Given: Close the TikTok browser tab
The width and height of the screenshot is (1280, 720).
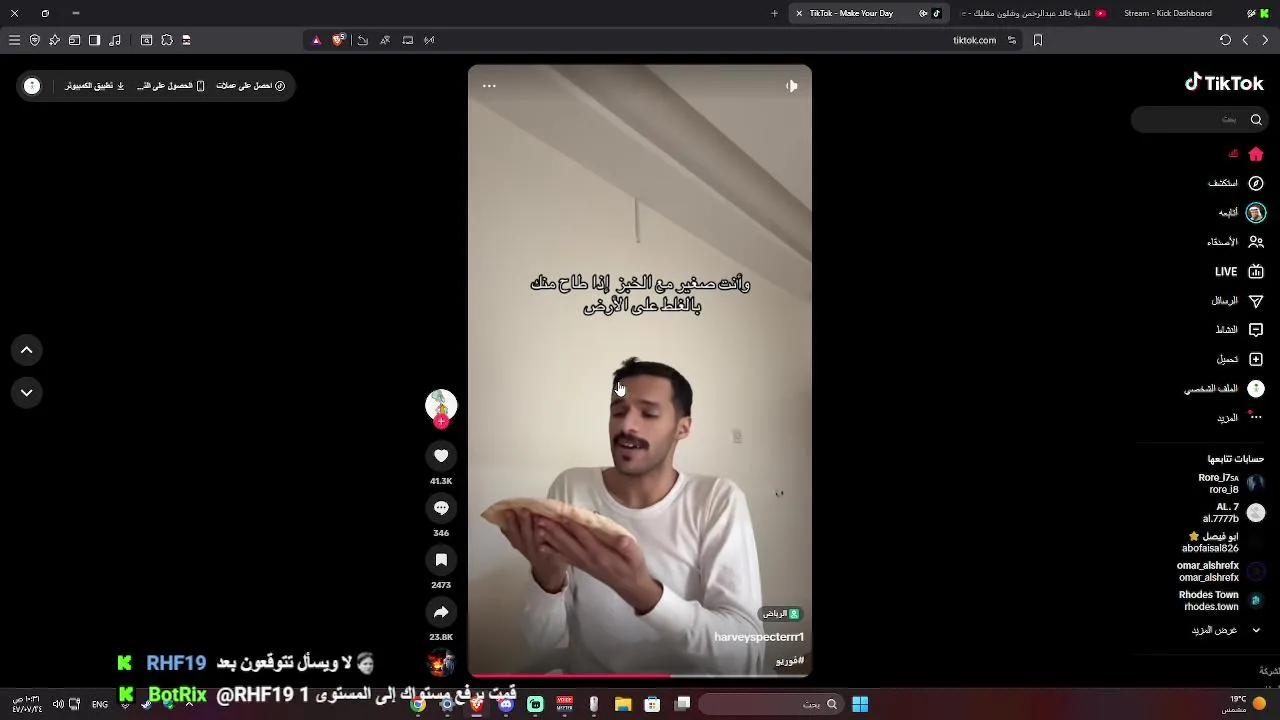Looking at the screenshot, I should click(799, 13).
